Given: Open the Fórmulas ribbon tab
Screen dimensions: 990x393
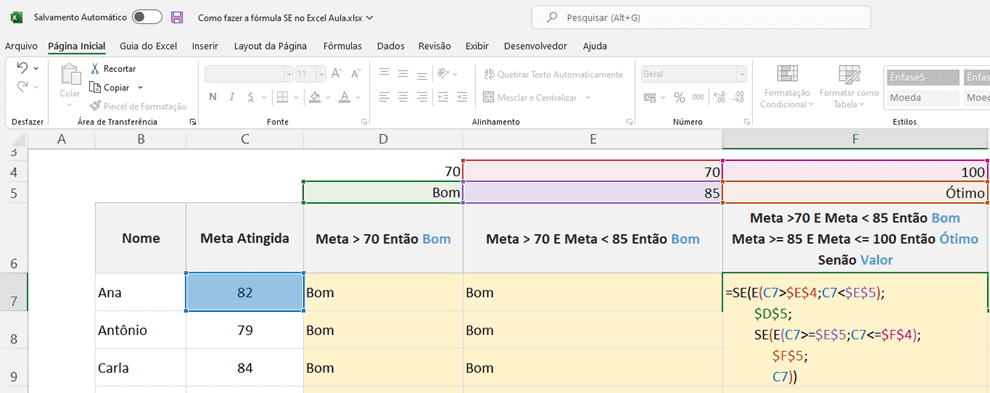Looking at the screenshot, I should point(342,46).
